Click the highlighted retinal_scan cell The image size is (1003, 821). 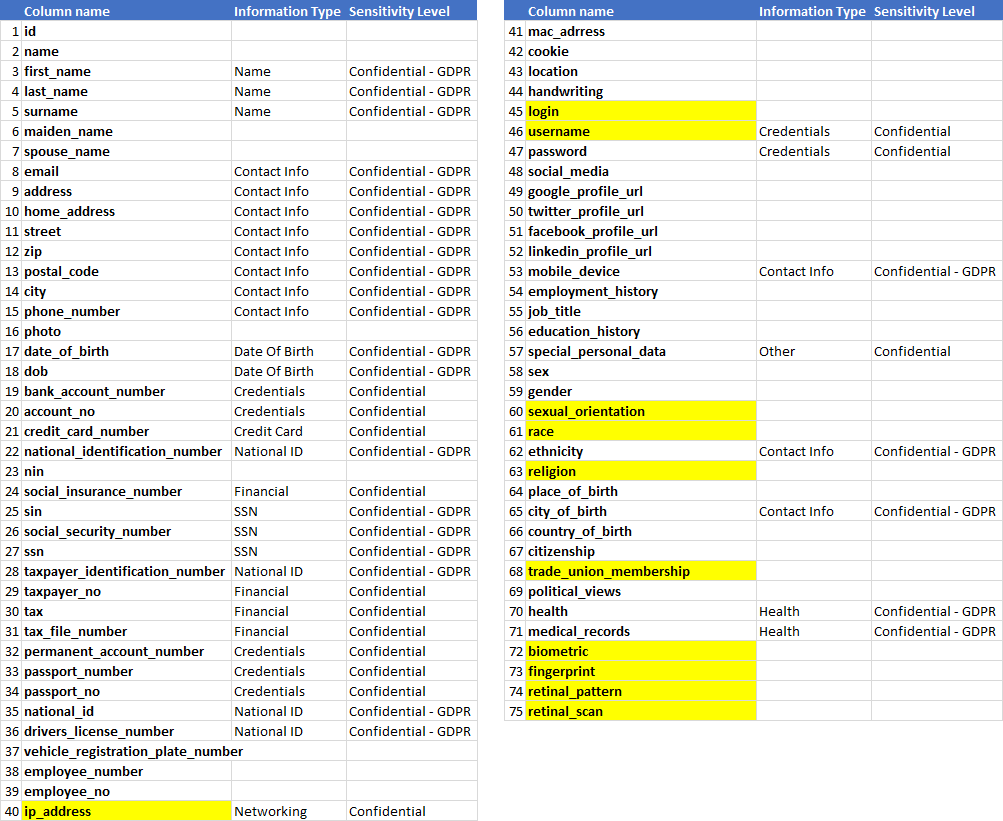[x=640, y=711]
